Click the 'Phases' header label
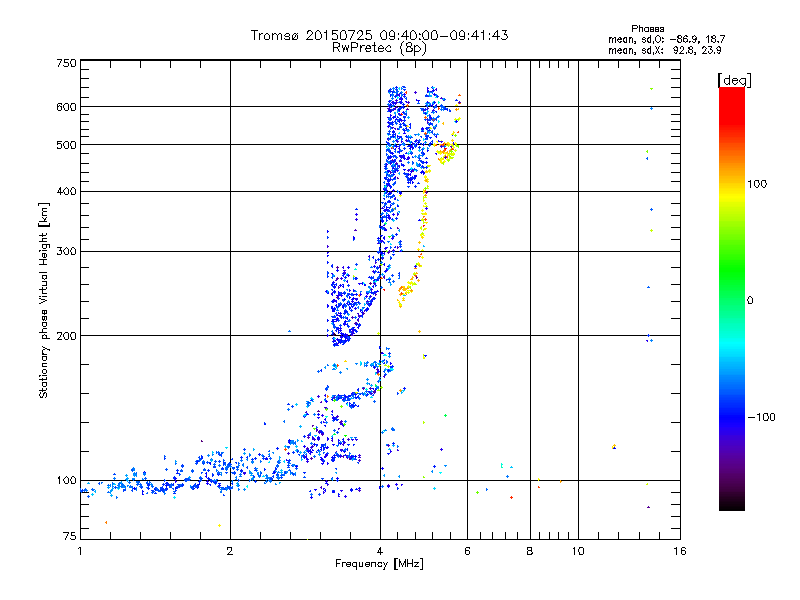Viewport: 800px width, 600px height. [x=647, y=29]
